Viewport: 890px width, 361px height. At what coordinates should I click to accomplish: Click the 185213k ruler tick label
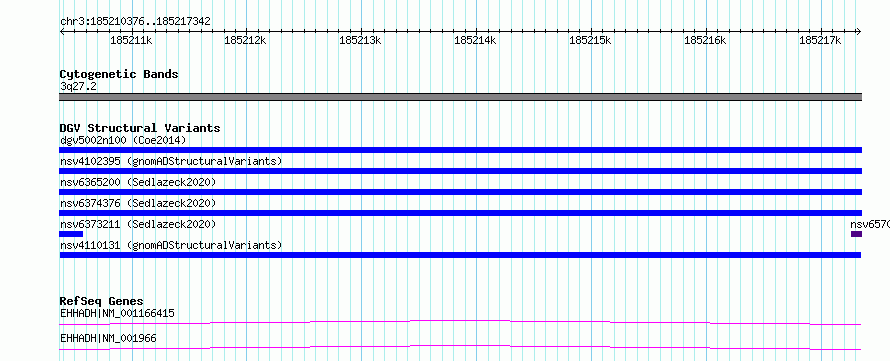point(360,41)
